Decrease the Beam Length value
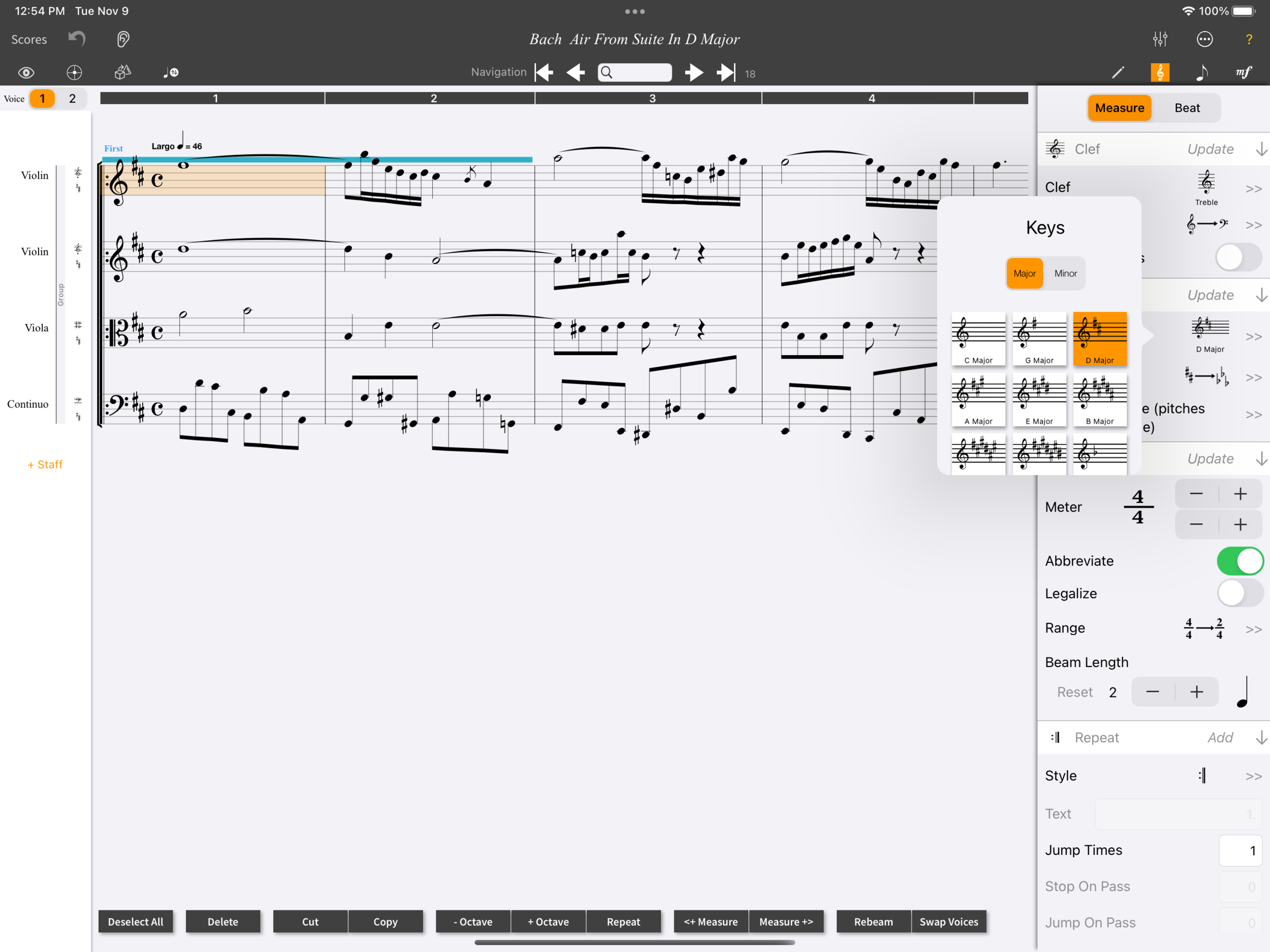Screen dimensions: 1270x952 point(1152,692)
